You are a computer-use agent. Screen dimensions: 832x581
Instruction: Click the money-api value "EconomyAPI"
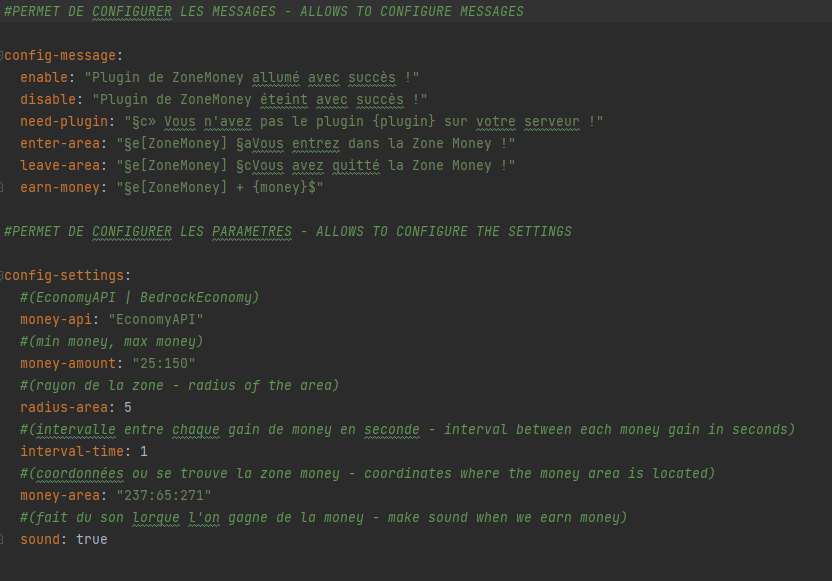[160, 319]
